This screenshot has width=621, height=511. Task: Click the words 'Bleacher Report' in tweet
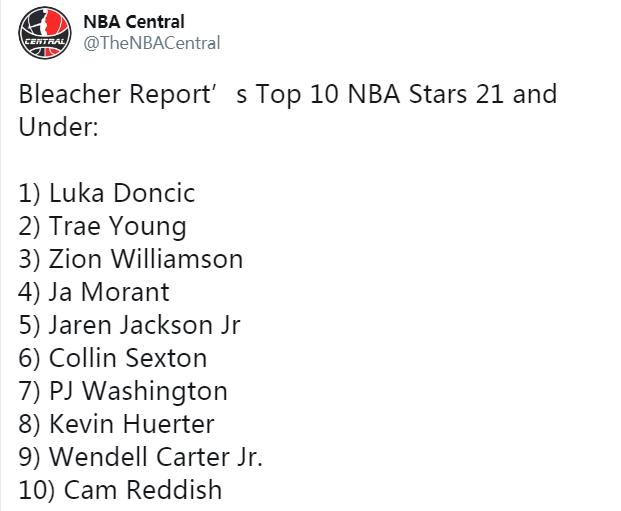[x=114, y=95]
